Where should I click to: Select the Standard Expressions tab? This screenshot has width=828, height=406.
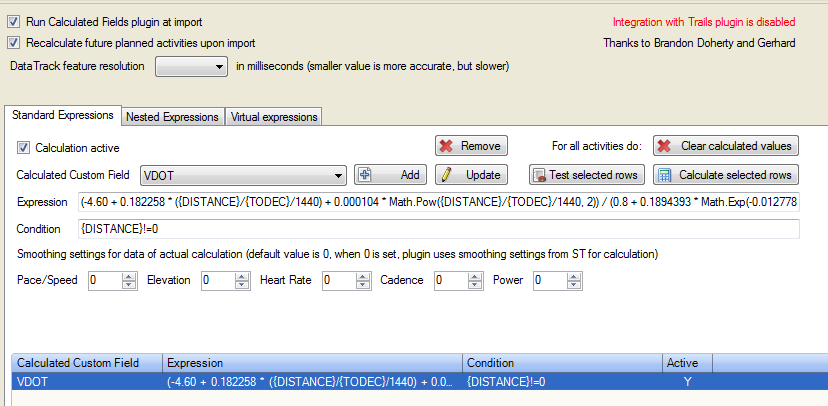62,116
